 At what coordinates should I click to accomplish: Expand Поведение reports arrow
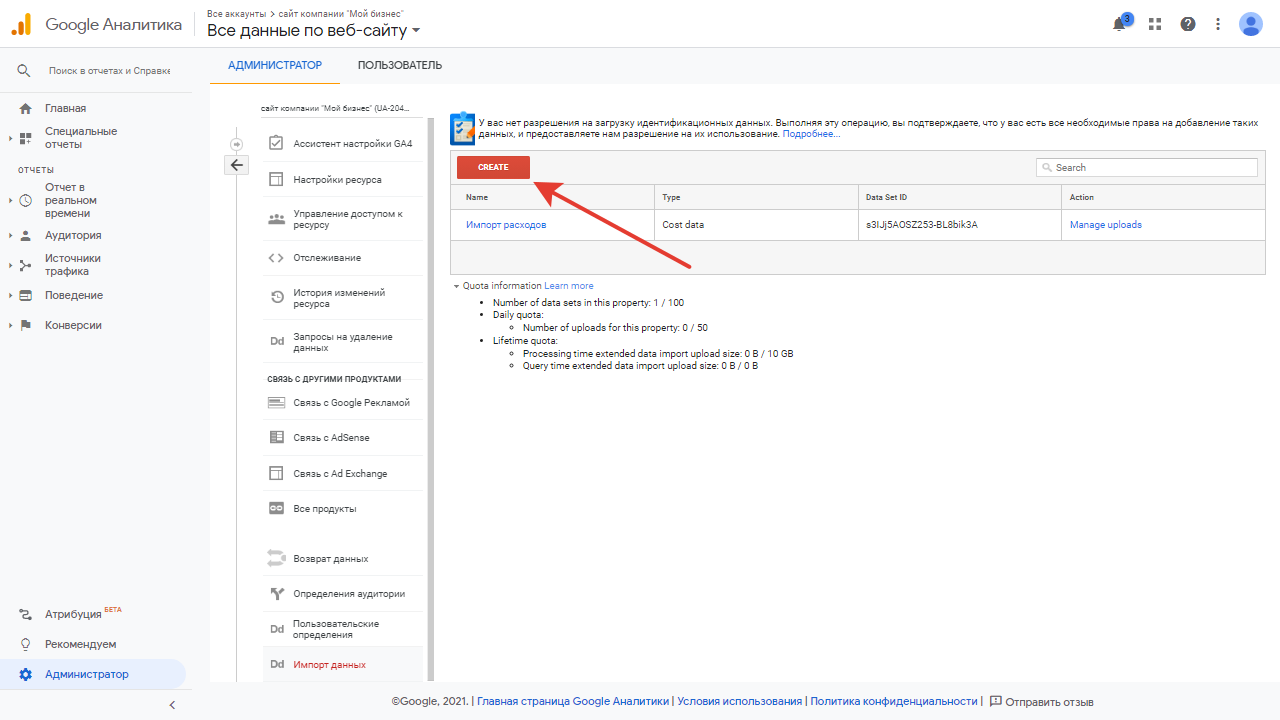point(10,296)
